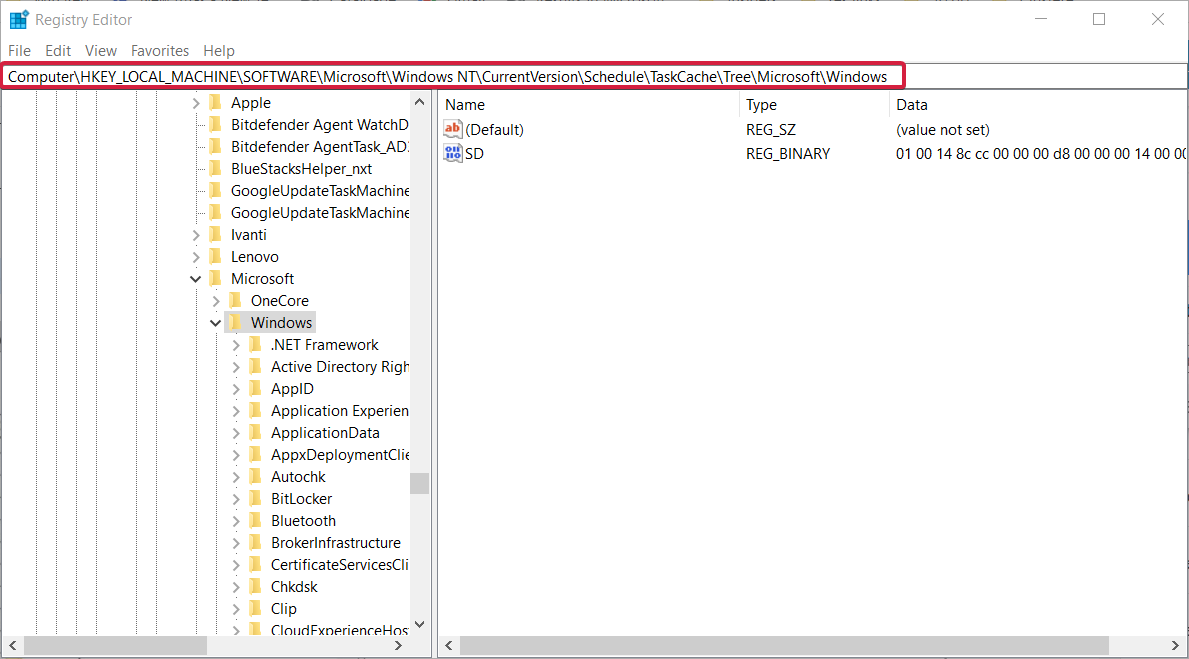1189x659 pixels.
Task: Expand the OneCore key
Action: 216,301
